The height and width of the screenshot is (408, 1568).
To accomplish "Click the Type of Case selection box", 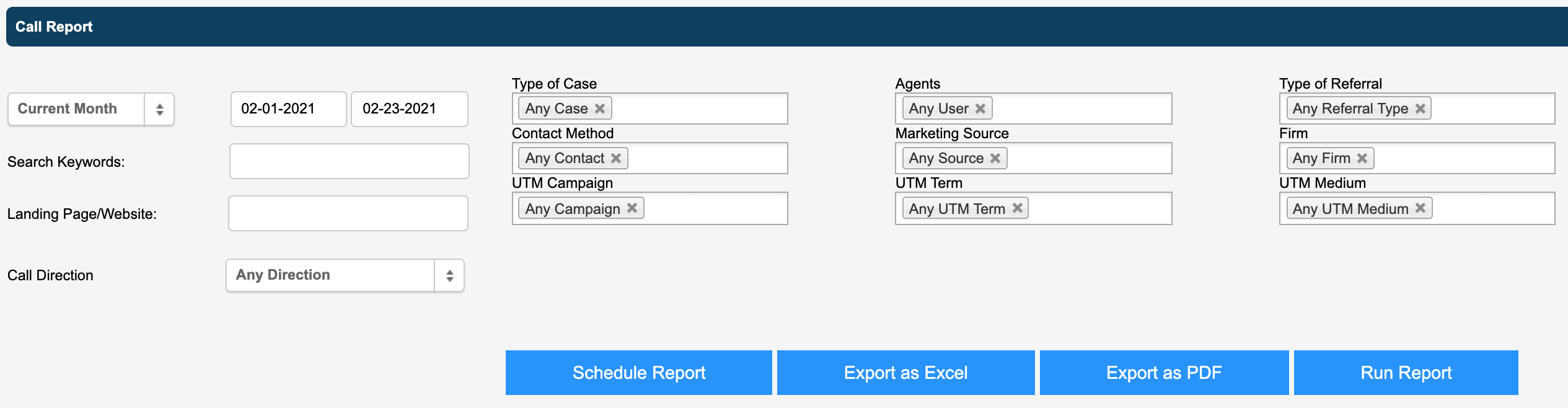I will pyautogui.click(x=650, y=109).
